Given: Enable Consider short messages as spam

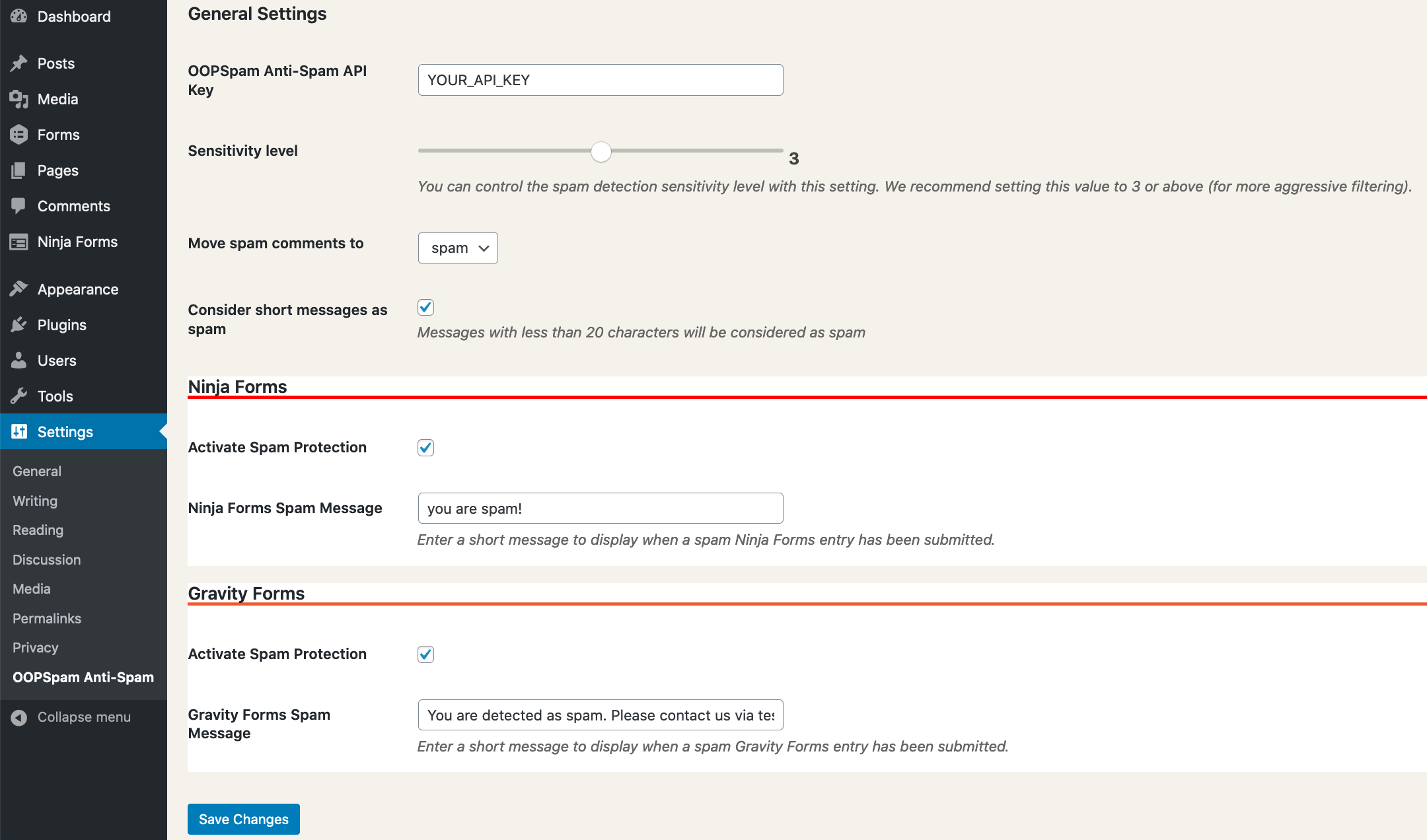Looking at the screenshot, I should pos(425,307).
